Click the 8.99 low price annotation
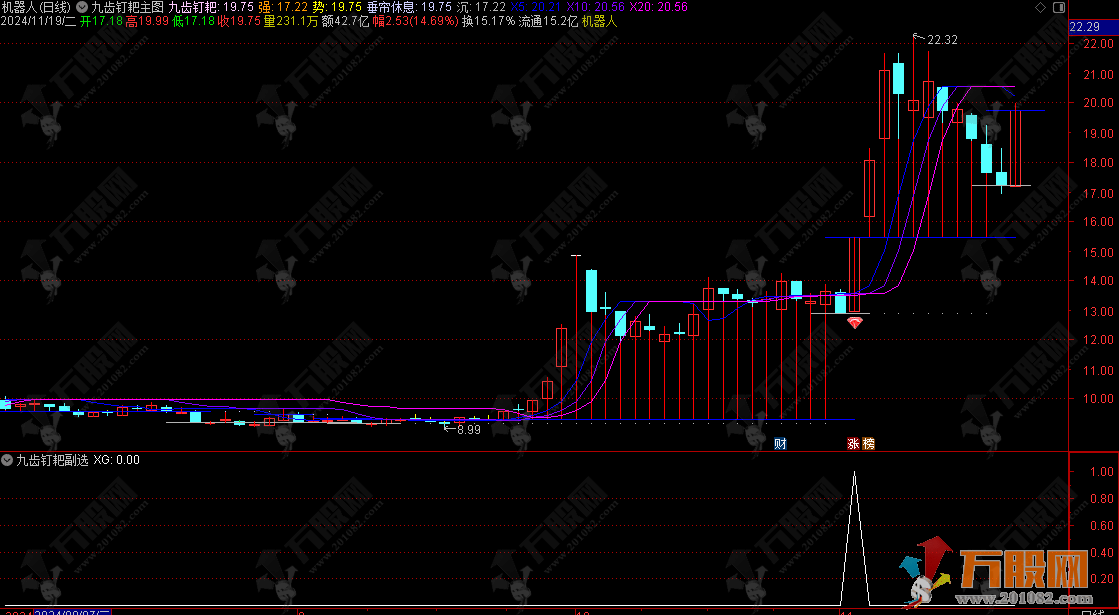 click(x=469, y=430)
